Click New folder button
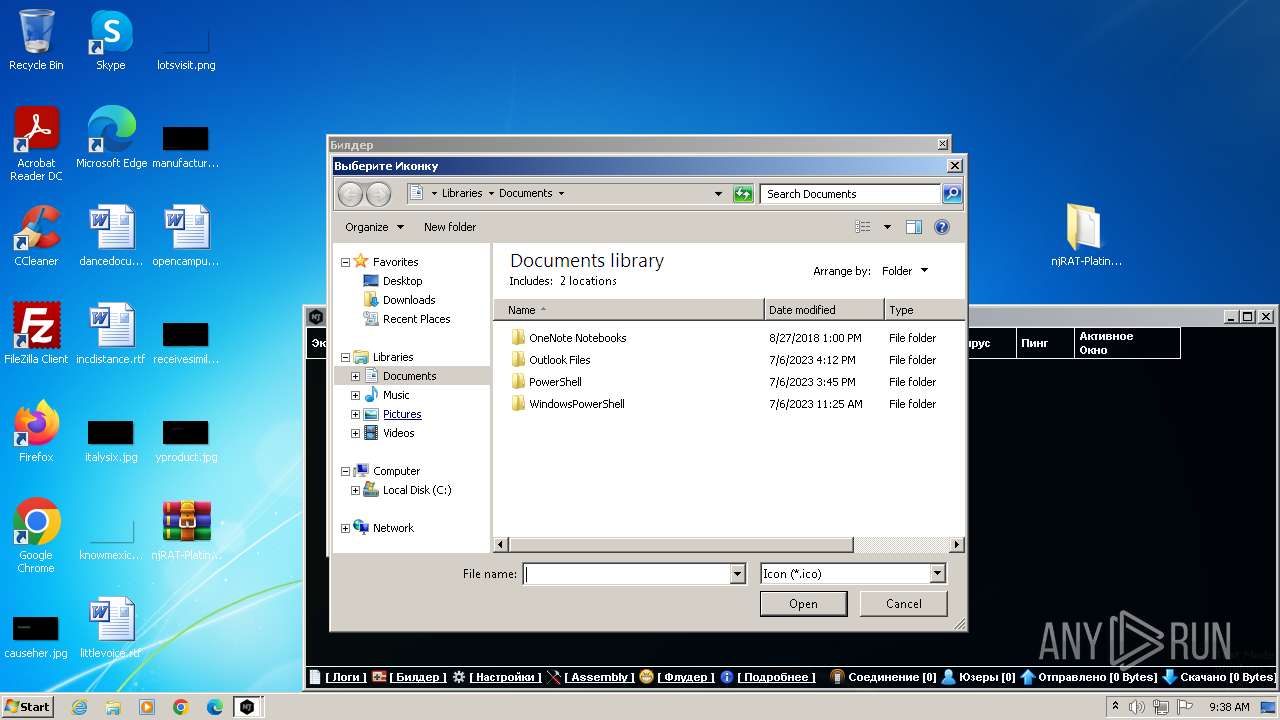1280x720 pixels. click(x=450, y=227)
